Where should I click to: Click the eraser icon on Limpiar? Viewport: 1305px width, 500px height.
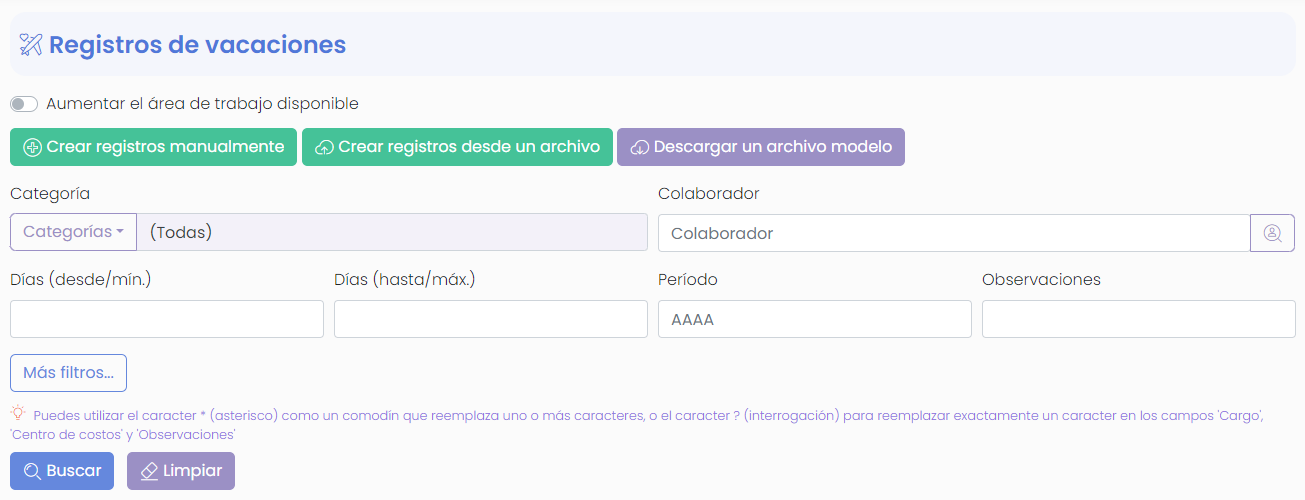149,471
